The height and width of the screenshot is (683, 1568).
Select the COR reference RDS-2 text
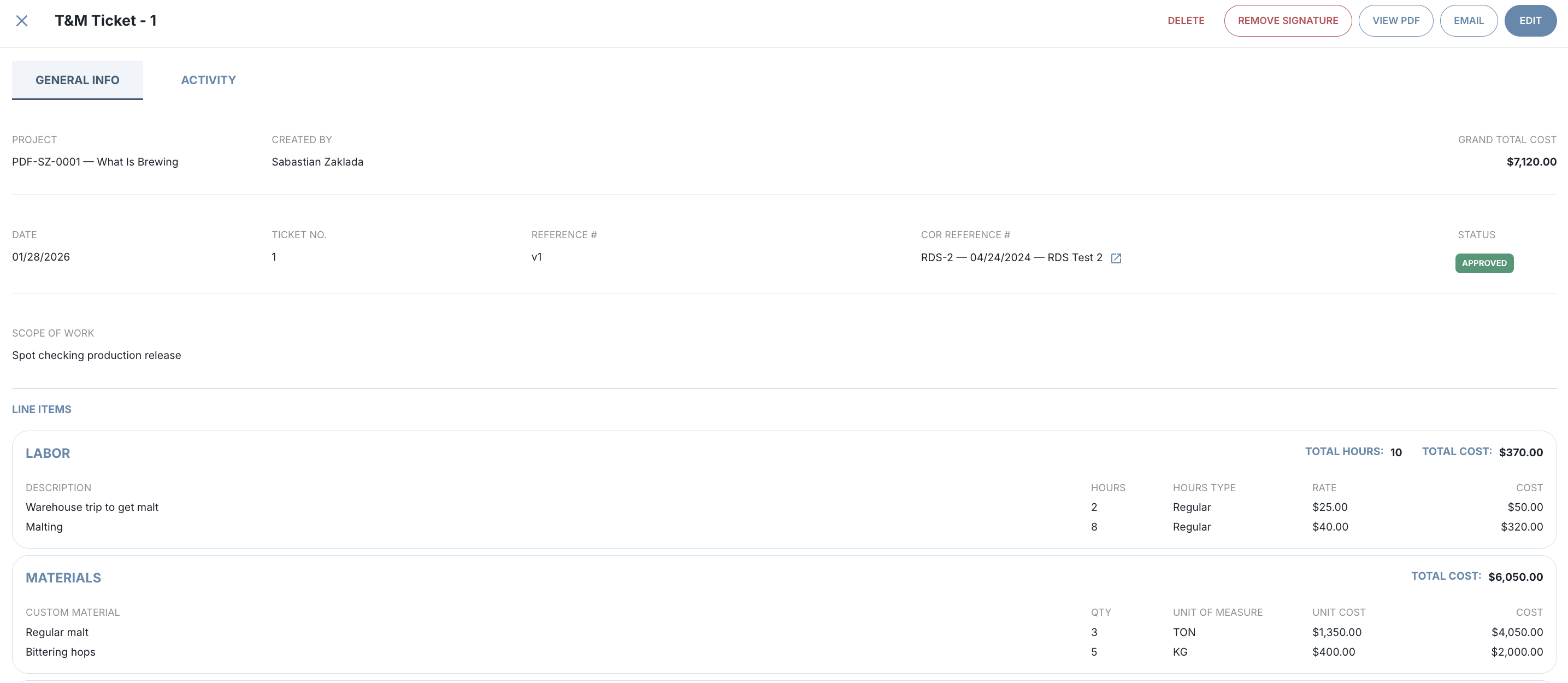pyautogui.click(x=1011, y=257)
